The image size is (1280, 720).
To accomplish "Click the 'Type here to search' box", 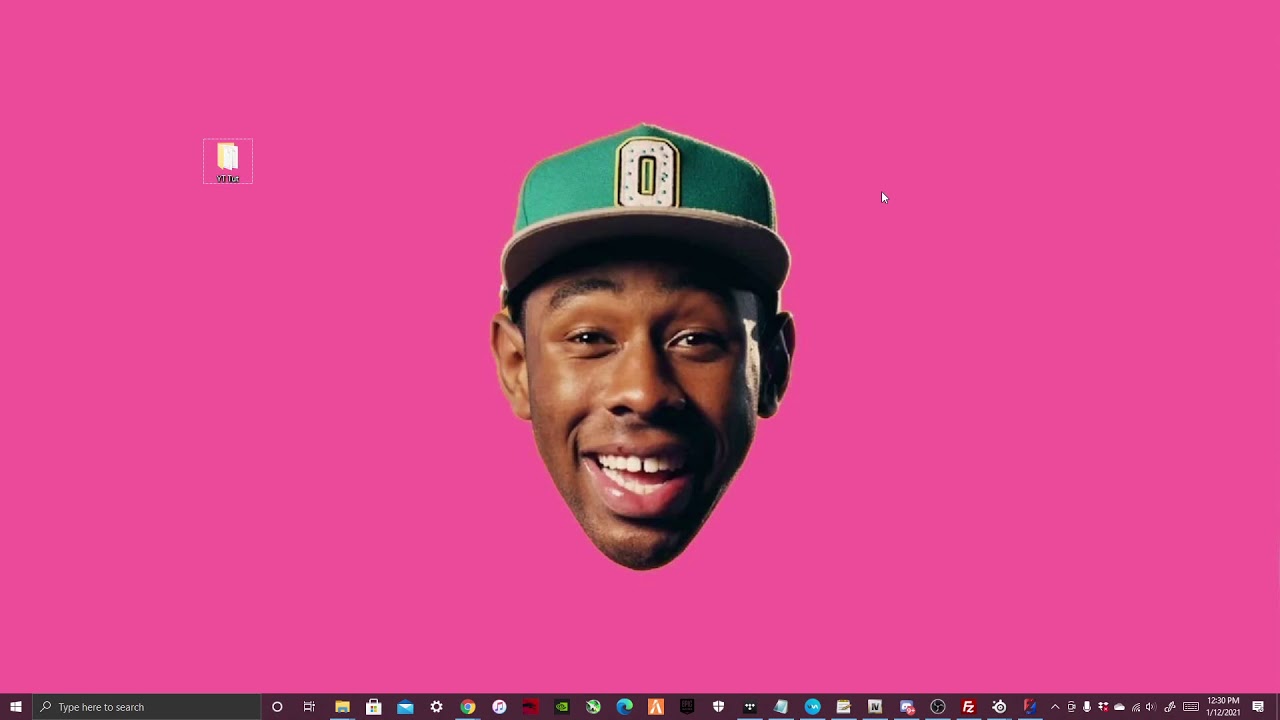I will click(x=150, y=707).
